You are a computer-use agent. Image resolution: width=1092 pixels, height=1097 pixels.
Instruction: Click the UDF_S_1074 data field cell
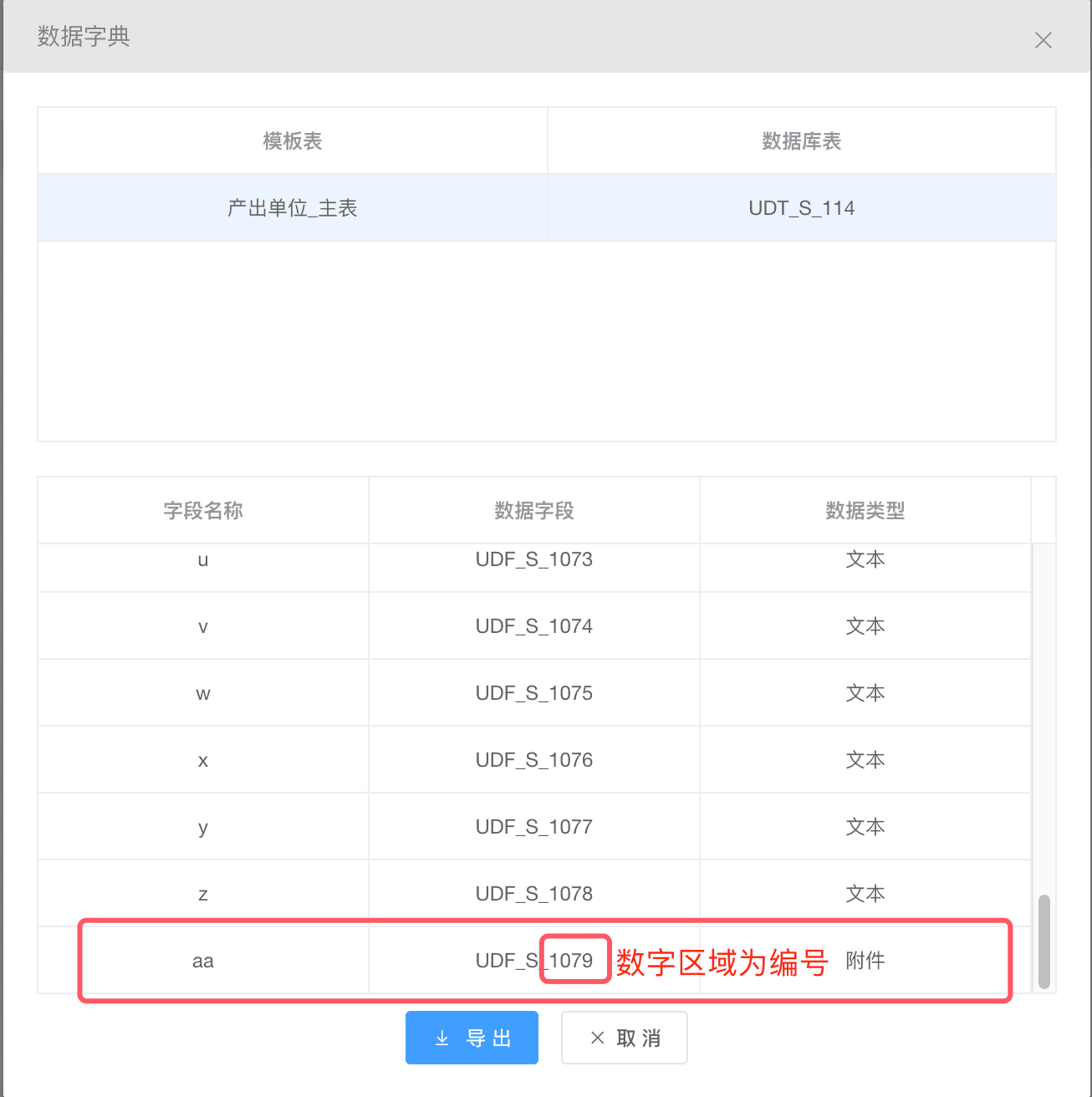tap(534, 626)
